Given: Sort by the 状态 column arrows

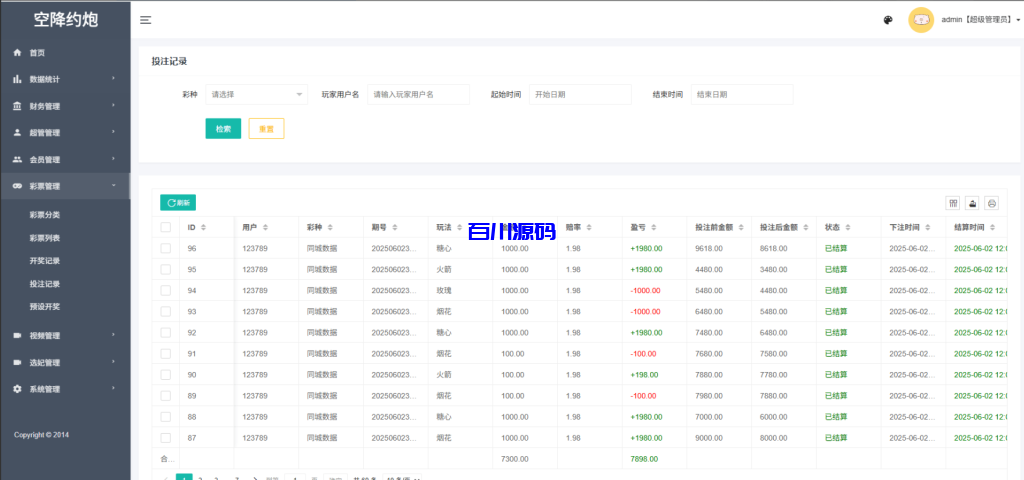Looking at the screenshot, I should (x=848, y=227).
